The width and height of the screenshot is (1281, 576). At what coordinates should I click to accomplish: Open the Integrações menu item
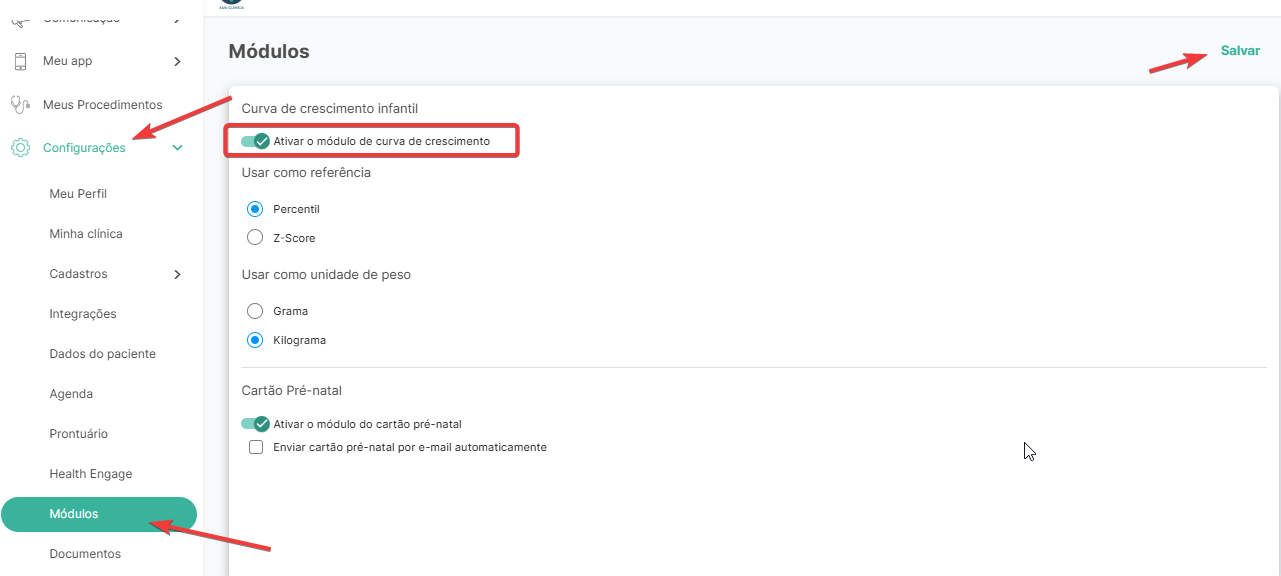(x=83, y=314)
